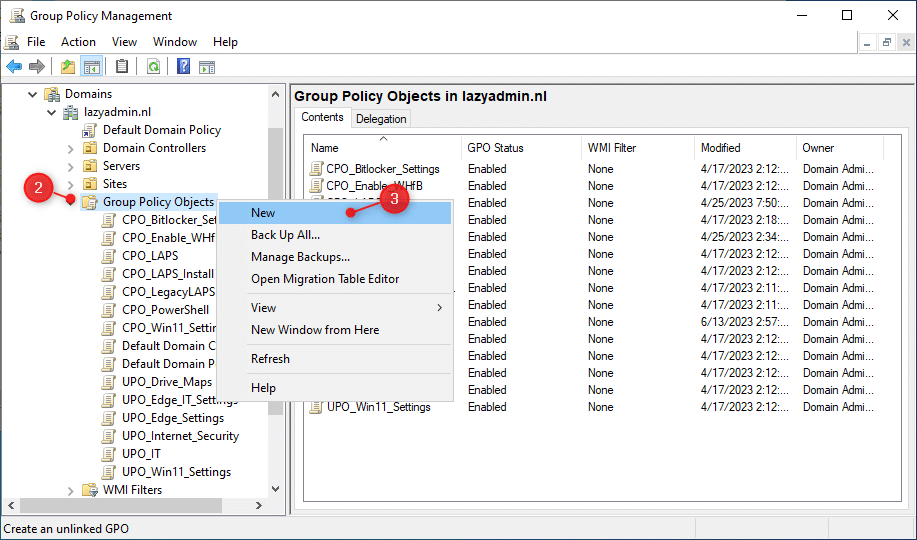Switch to the Contents tab
Viewport: 917px width, 540px height.
(322, 117)
